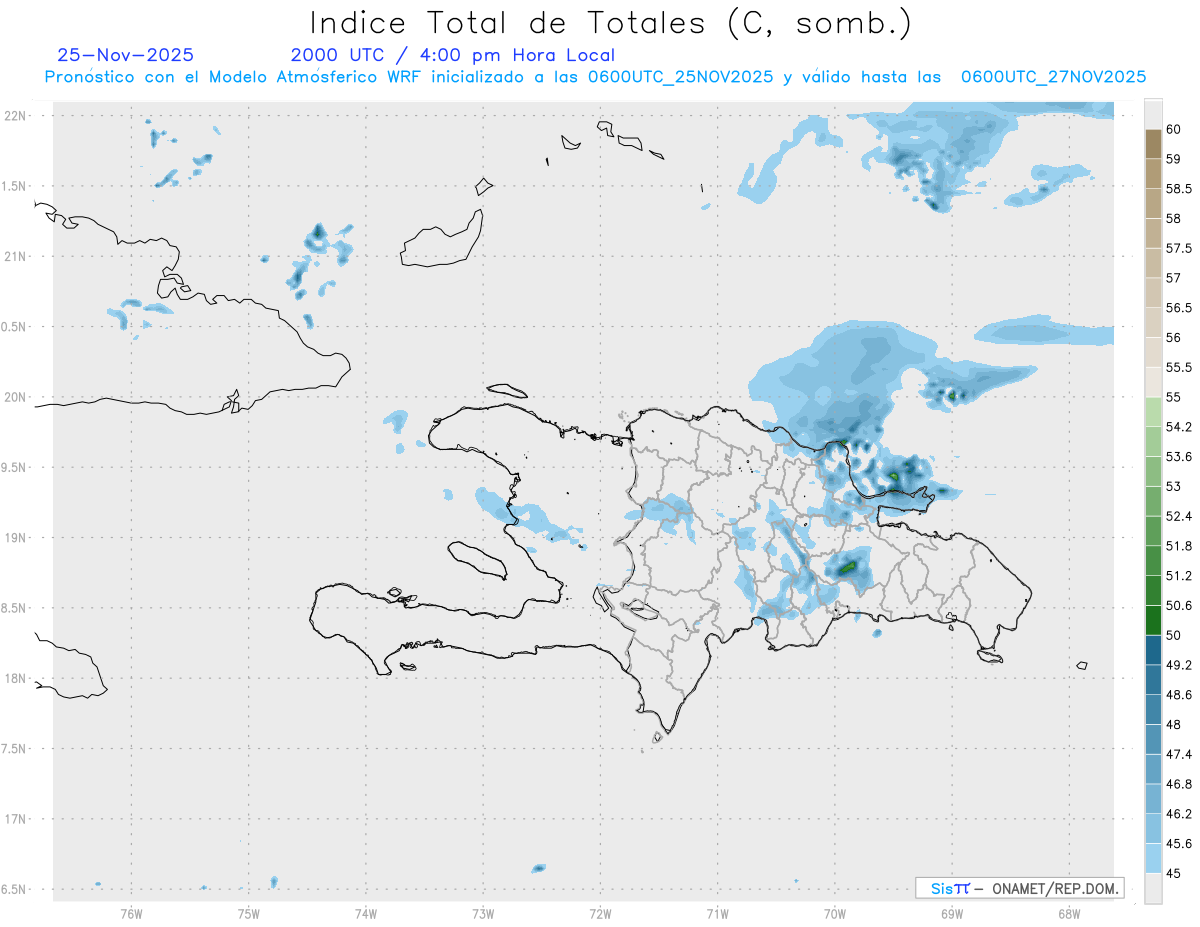Click the "21N" latitude label

[16, 257]
